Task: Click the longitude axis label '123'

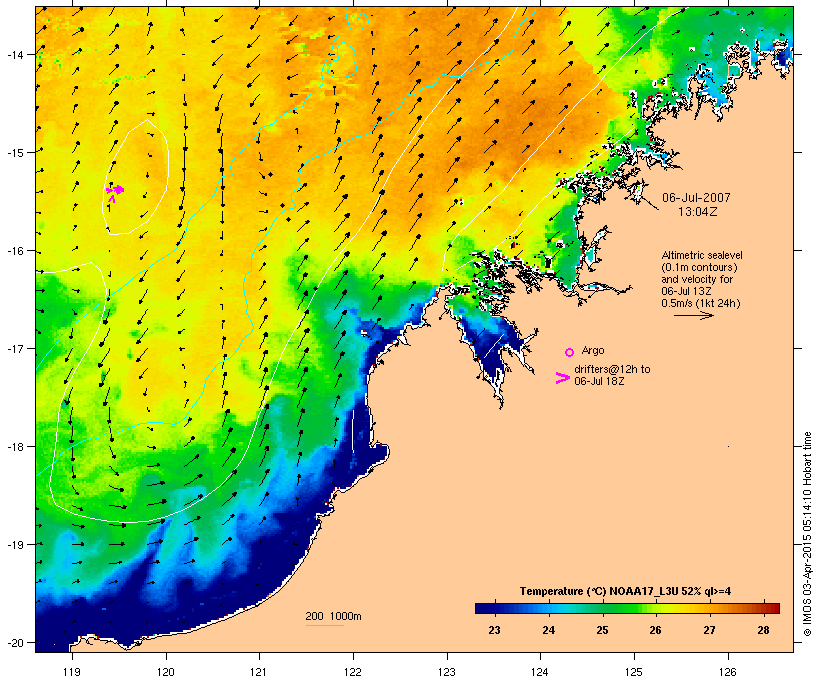Action: (x=447, y=672)
